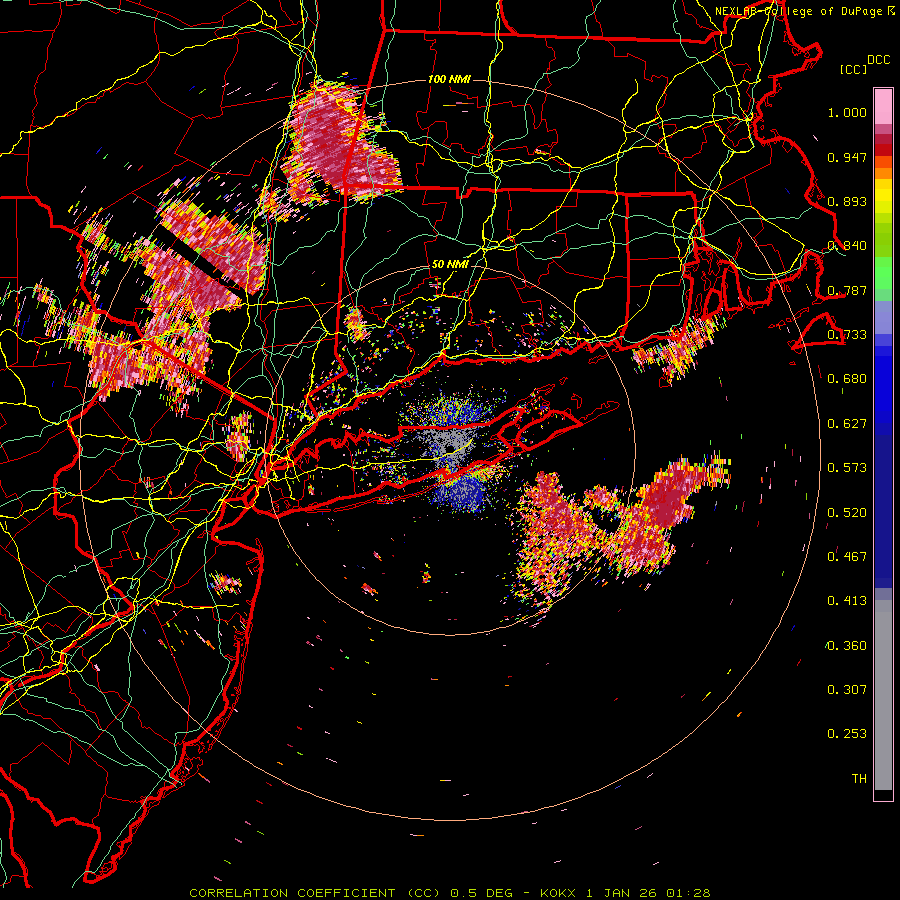This screenshot has width=900, height=900.
Task: Select the 0.467 scale value
Action: pos(847,556)
